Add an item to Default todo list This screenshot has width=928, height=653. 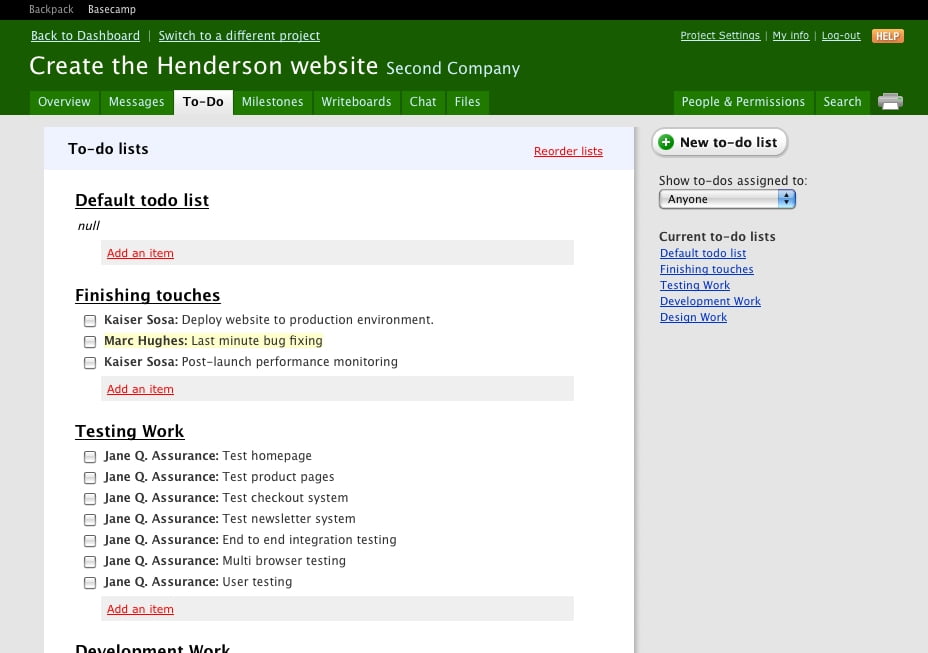(x=140, y=253)
